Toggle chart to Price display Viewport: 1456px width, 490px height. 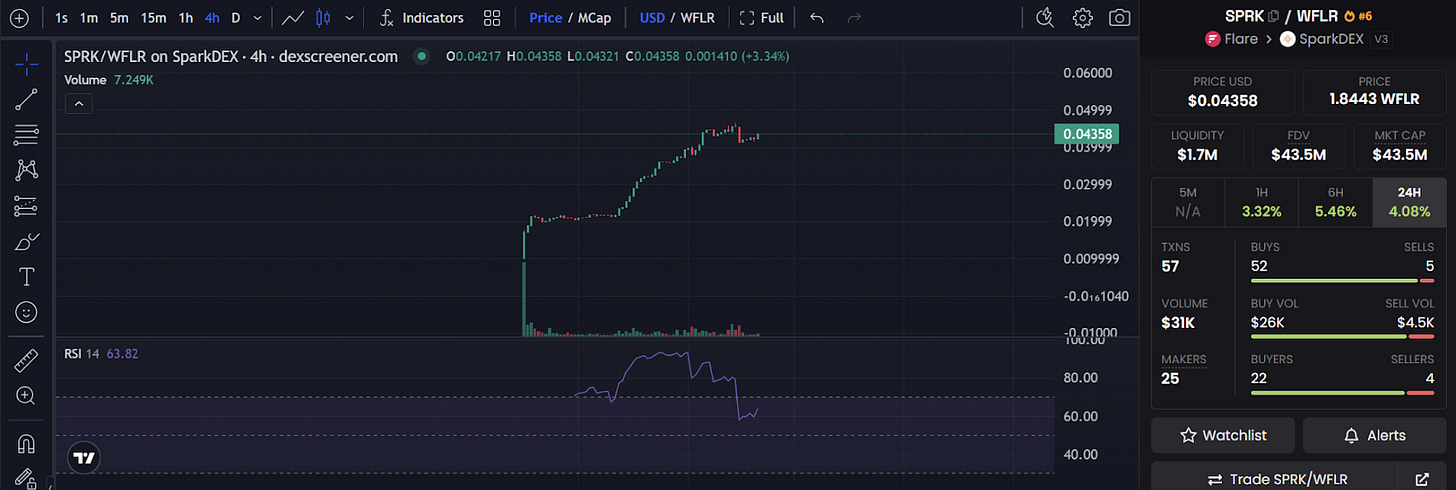(545, 18)
